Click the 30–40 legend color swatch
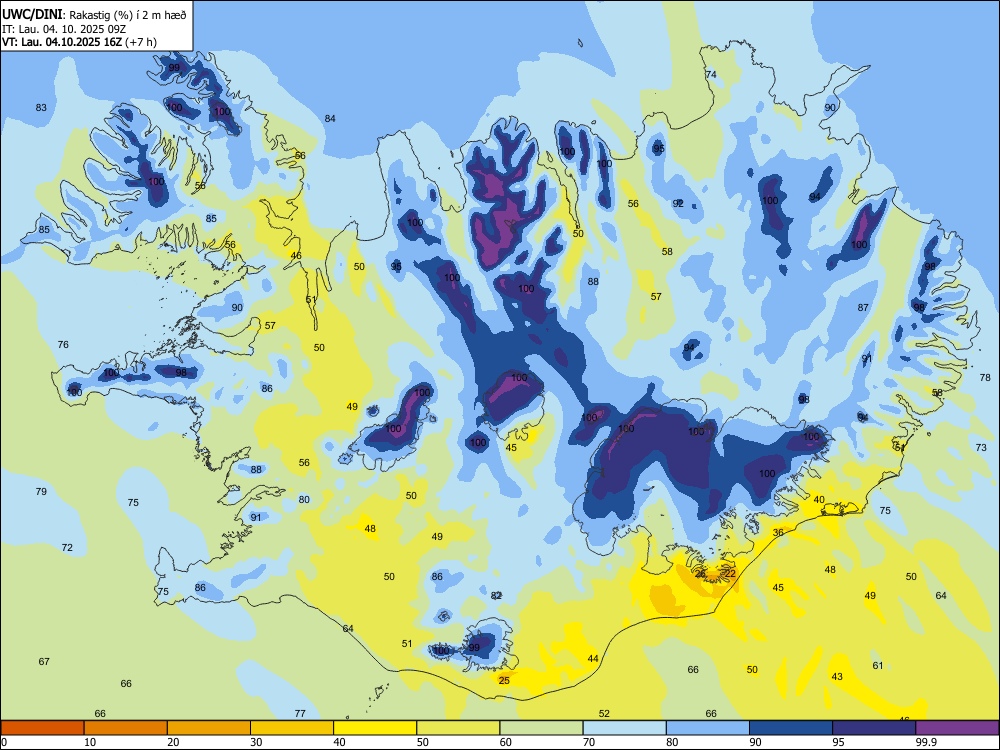This screenshot has height=750, width=1000. [292, 728]
